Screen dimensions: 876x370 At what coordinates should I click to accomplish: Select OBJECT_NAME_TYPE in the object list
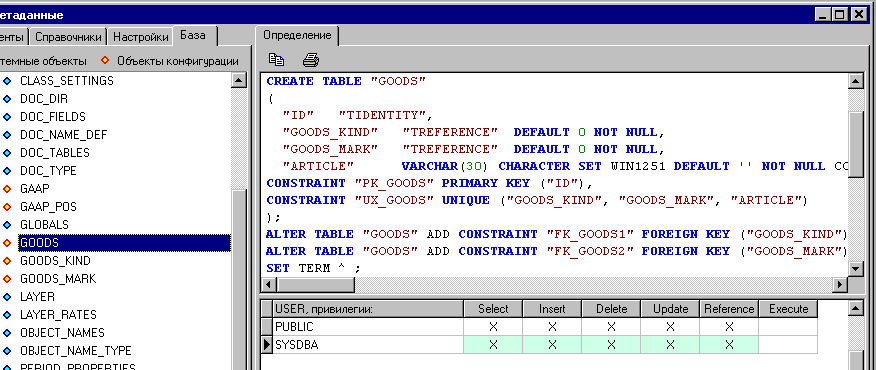coord(76,350)
